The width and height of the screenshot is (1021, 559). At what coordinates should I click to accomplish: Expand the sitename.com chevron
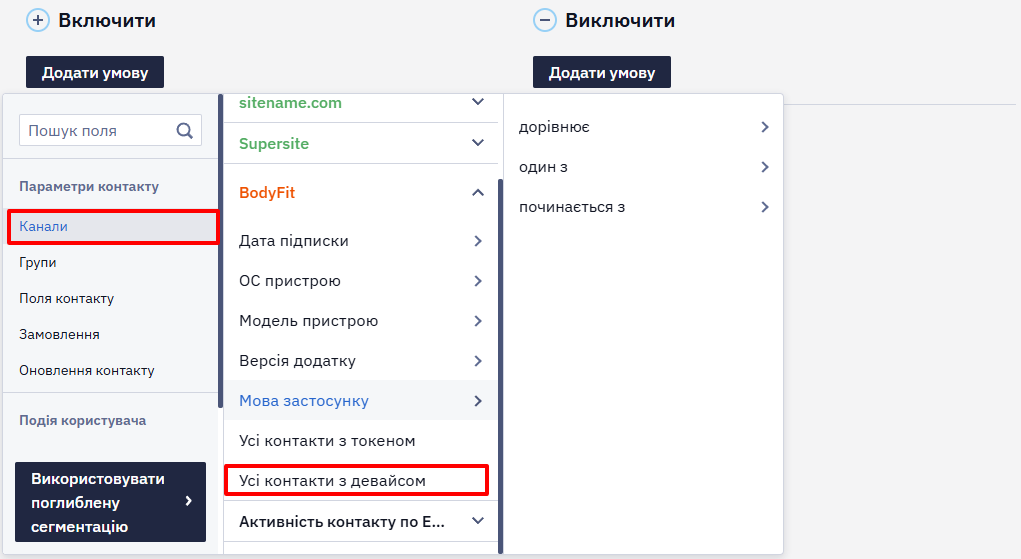478,102
